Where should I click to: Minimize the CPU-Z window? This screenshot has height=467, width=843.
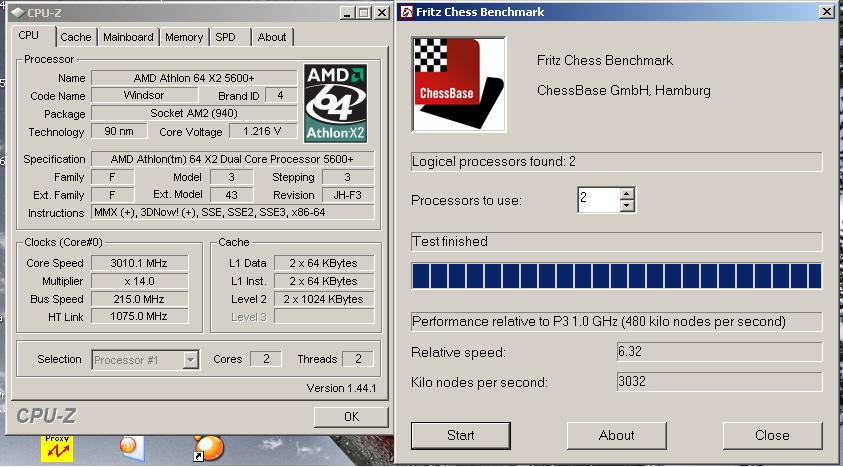point(348,12)
